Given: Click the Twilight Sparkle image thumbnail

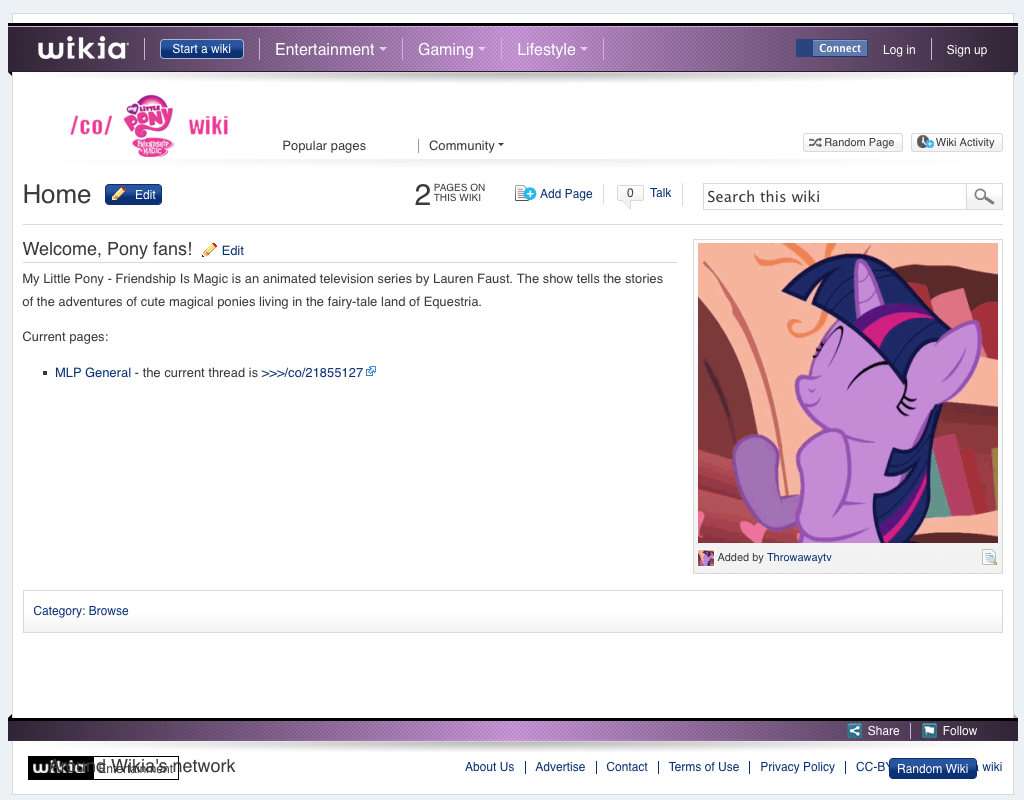Looking at the screenshot, I should [x=847, y=392].
